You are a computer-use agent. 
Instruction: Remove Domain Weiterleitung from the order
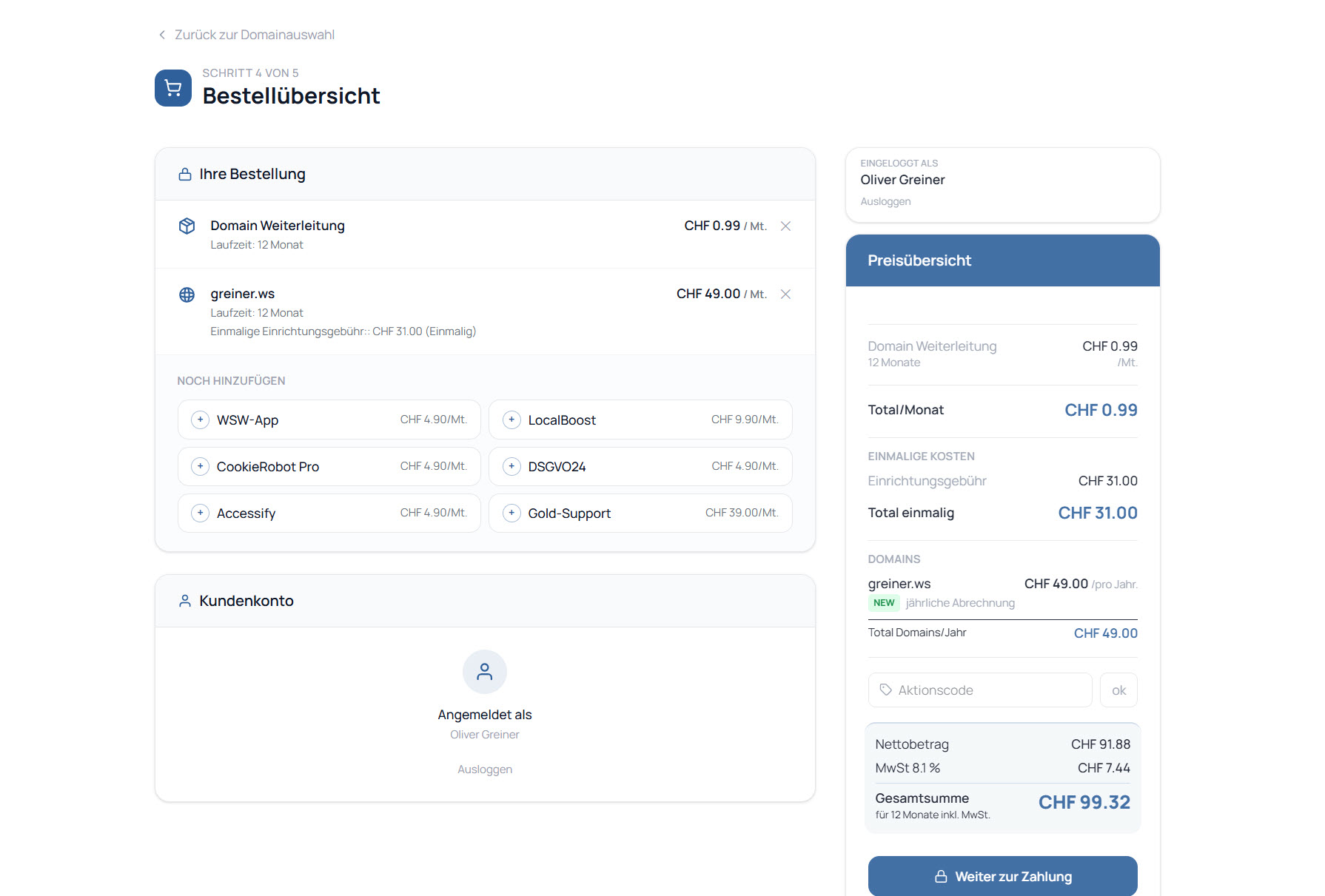[785, 226]
